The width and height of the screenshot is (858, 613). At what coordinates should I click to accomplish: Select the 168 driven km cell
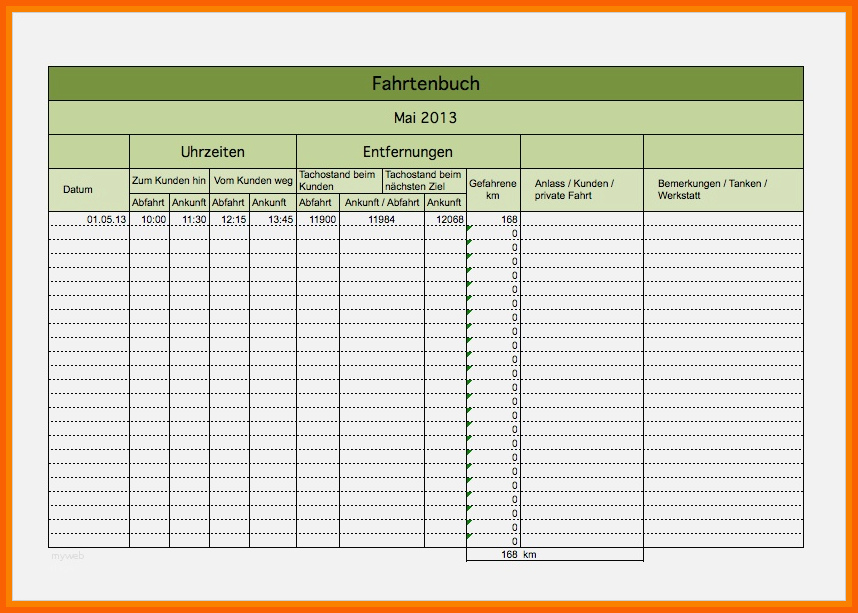tap(494, 219)
